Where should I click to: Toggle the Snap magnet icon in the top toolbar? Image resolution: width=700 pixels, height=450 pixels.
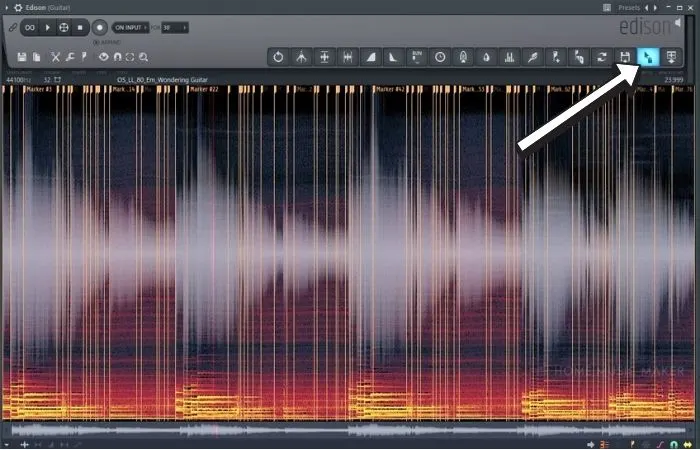117,57
